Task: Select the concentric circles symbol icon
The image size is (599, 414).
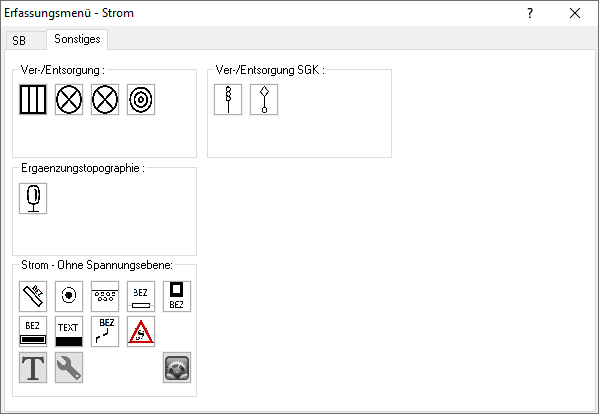Action: click(x=141, y=100)
